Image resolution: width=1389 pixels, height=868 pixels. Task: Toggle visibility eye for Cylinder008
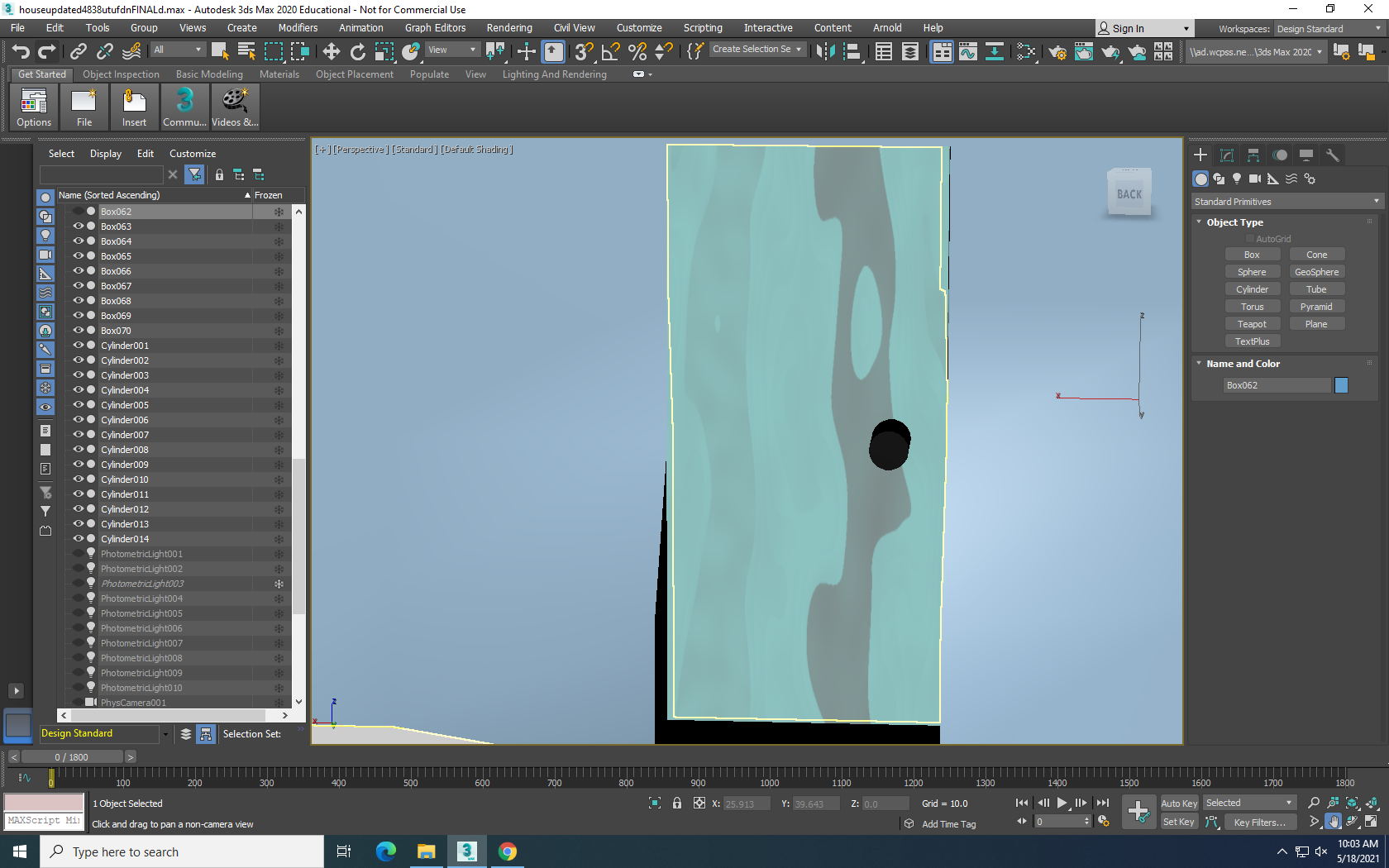click(x=79, y=449)
